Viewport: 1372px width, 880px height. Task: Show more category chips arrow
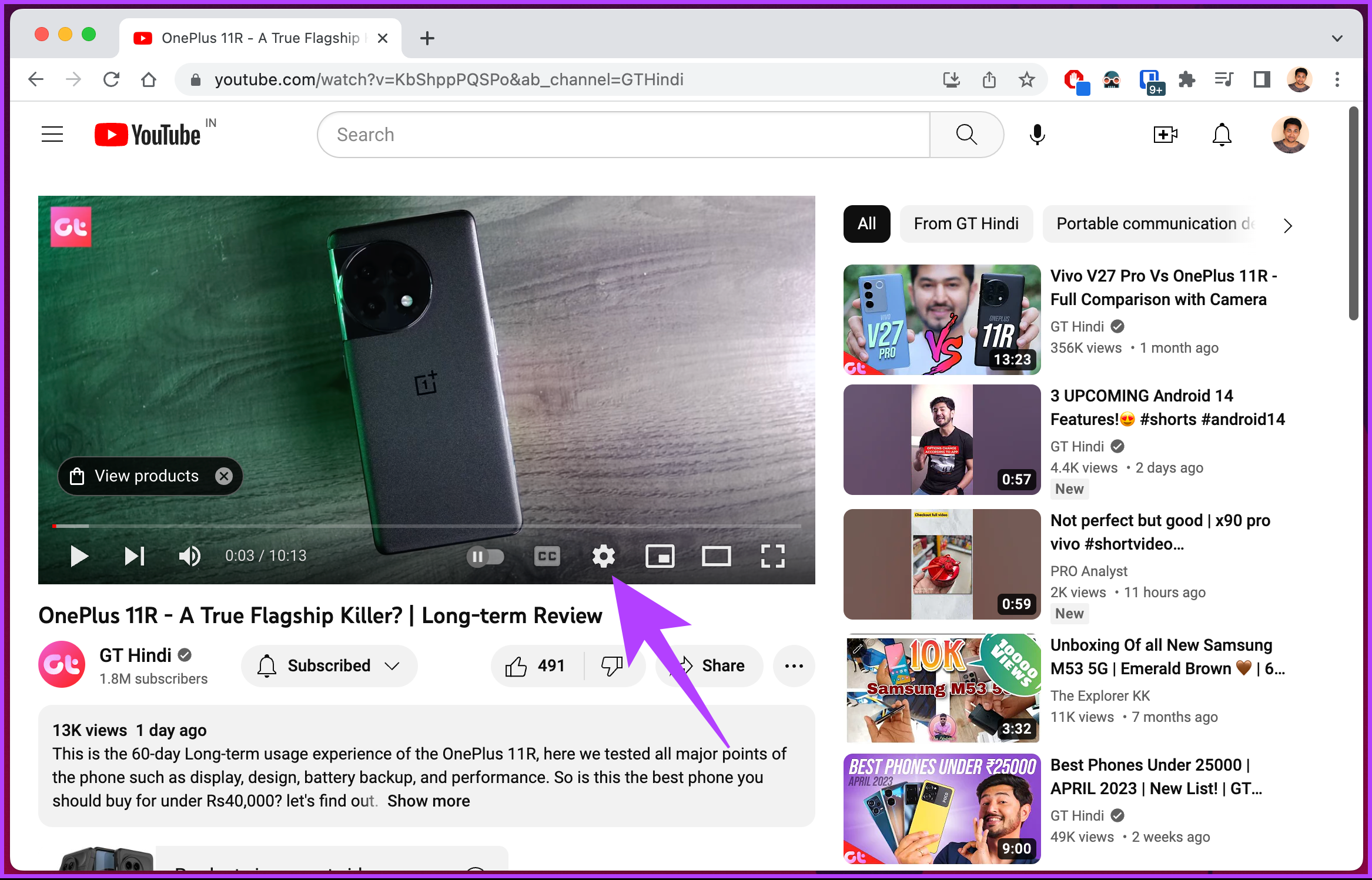pyautogui.click(x=1288, y=225)
